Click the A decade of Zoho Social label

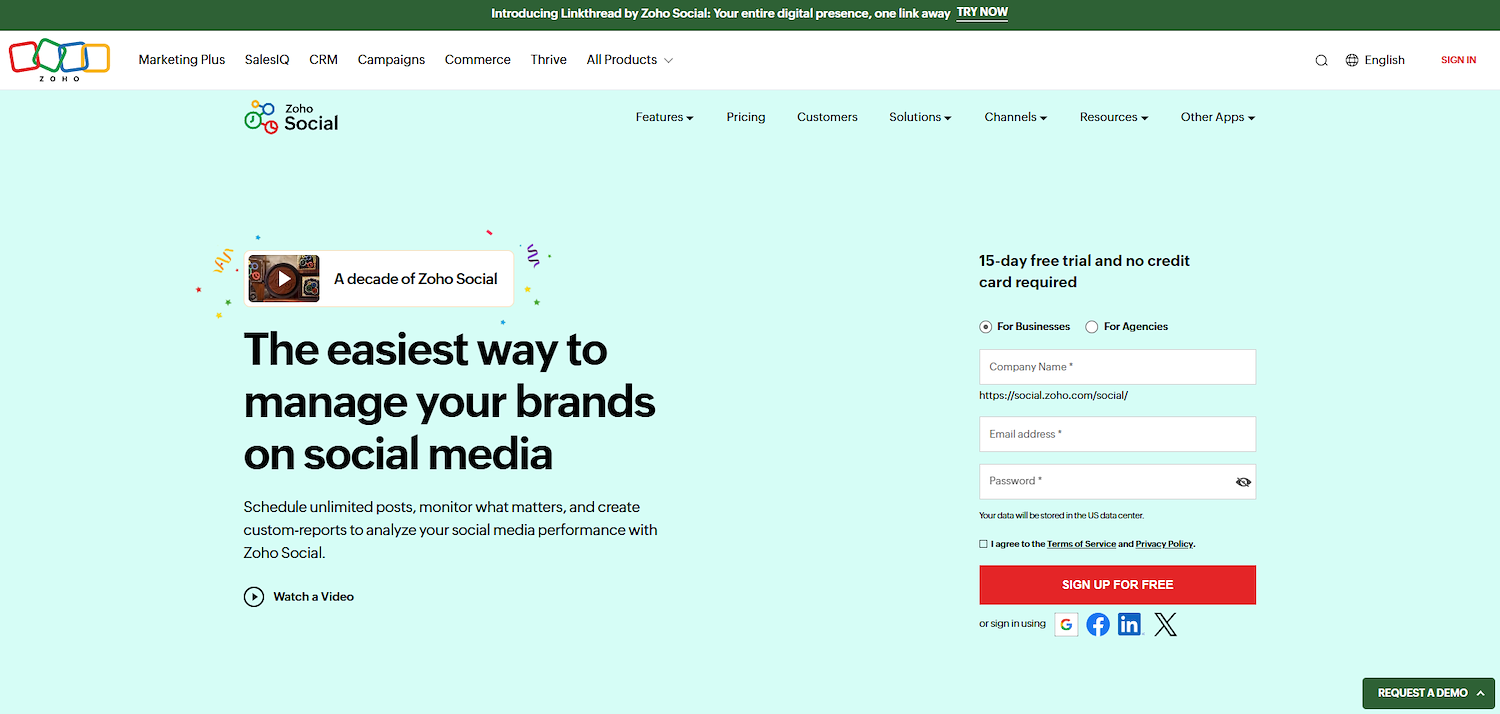(415, 279)
